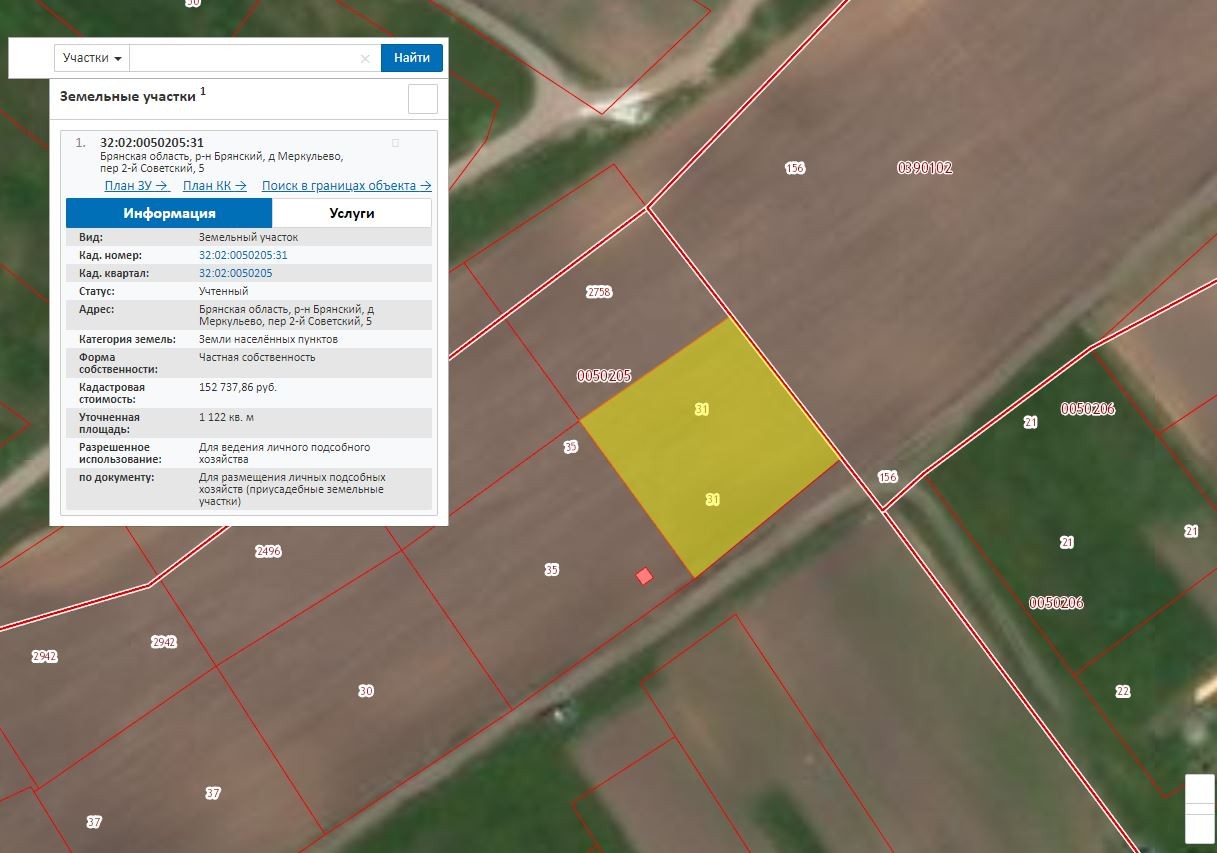Click the small square icon in the result card header
This screenshot has width=1217, height=853.
(x=395, y=144)
